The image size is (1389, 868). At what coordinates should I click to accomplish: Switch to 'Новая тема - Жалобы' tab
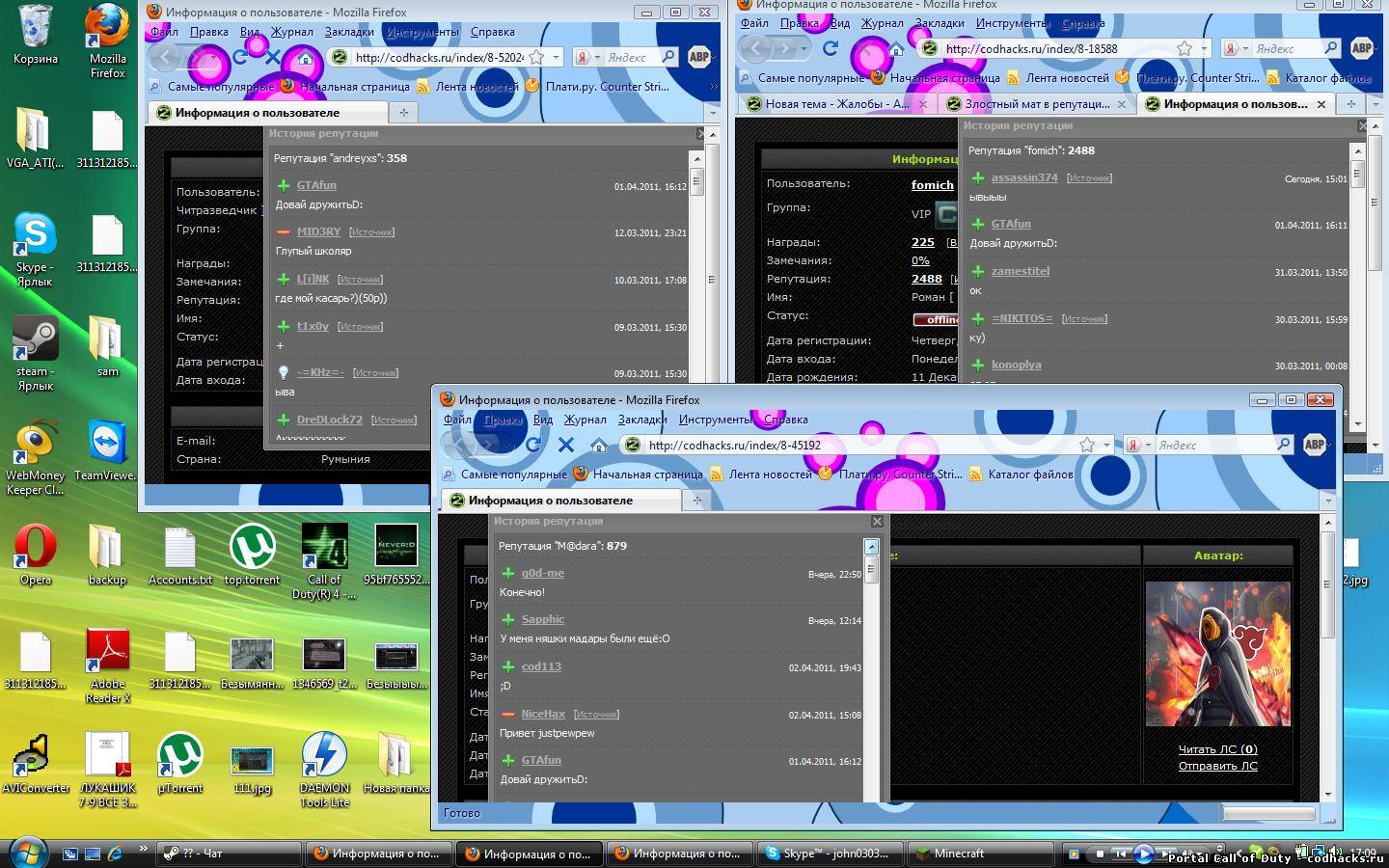[x=835, y=104]
